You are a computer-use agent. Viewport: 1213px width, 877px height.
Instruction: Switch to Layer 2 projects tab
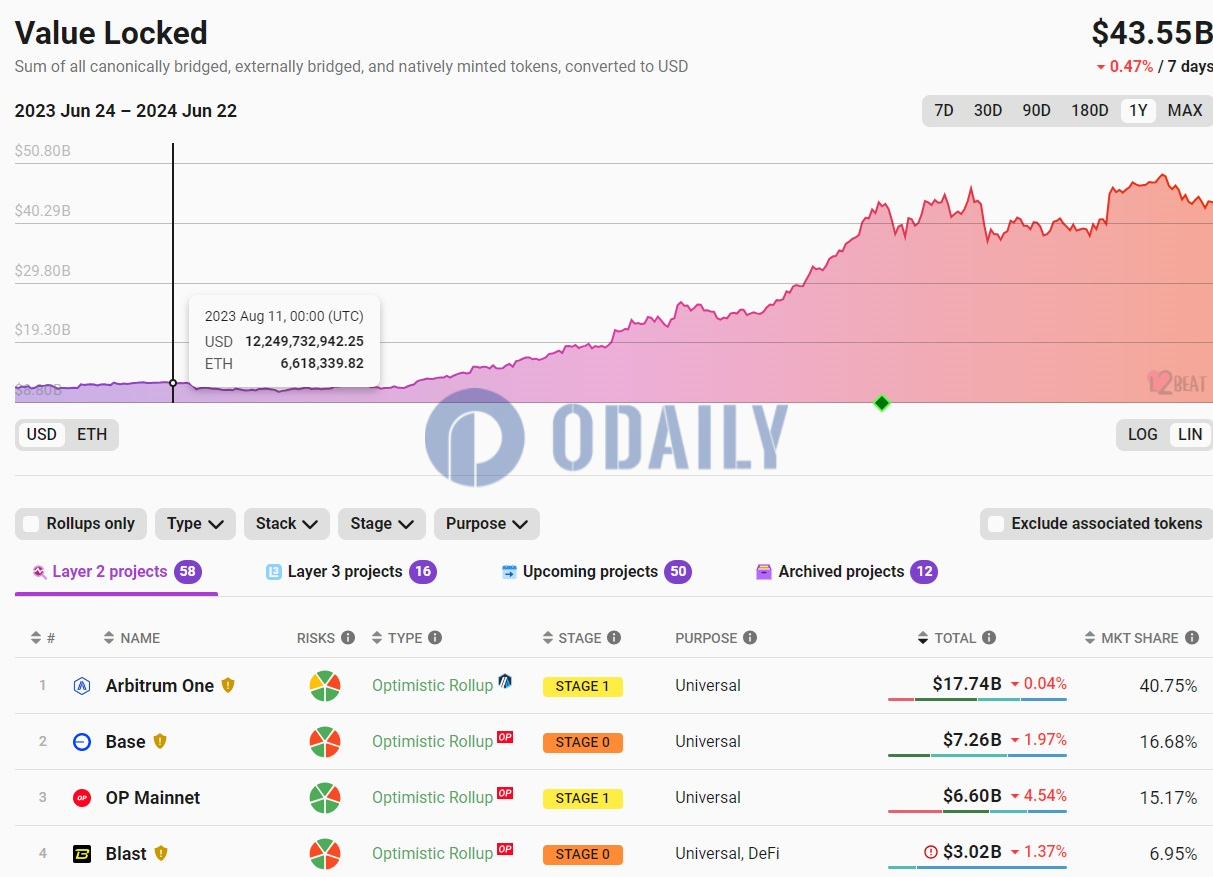point(116,572)
